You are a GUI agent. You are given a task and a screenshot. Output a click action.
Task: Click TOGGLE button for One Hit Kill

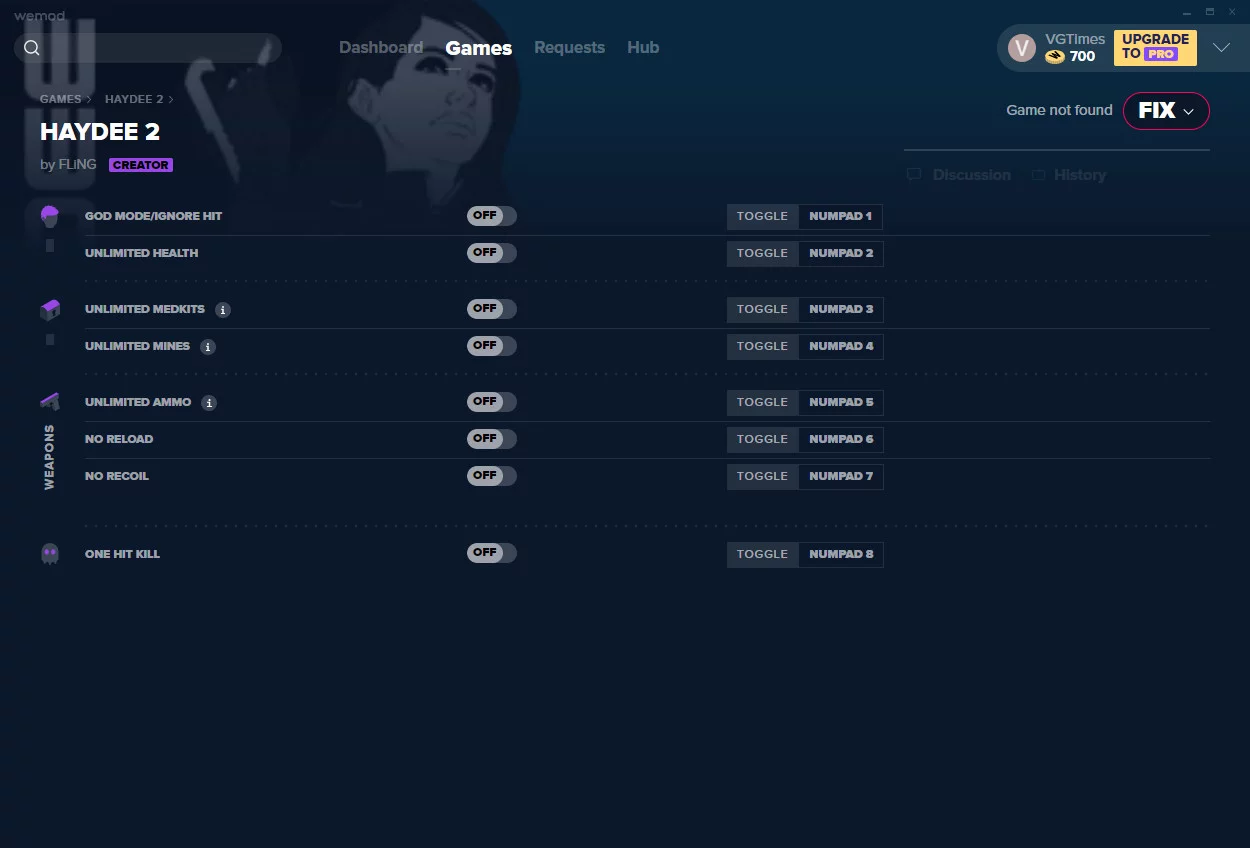click(763, 554)
